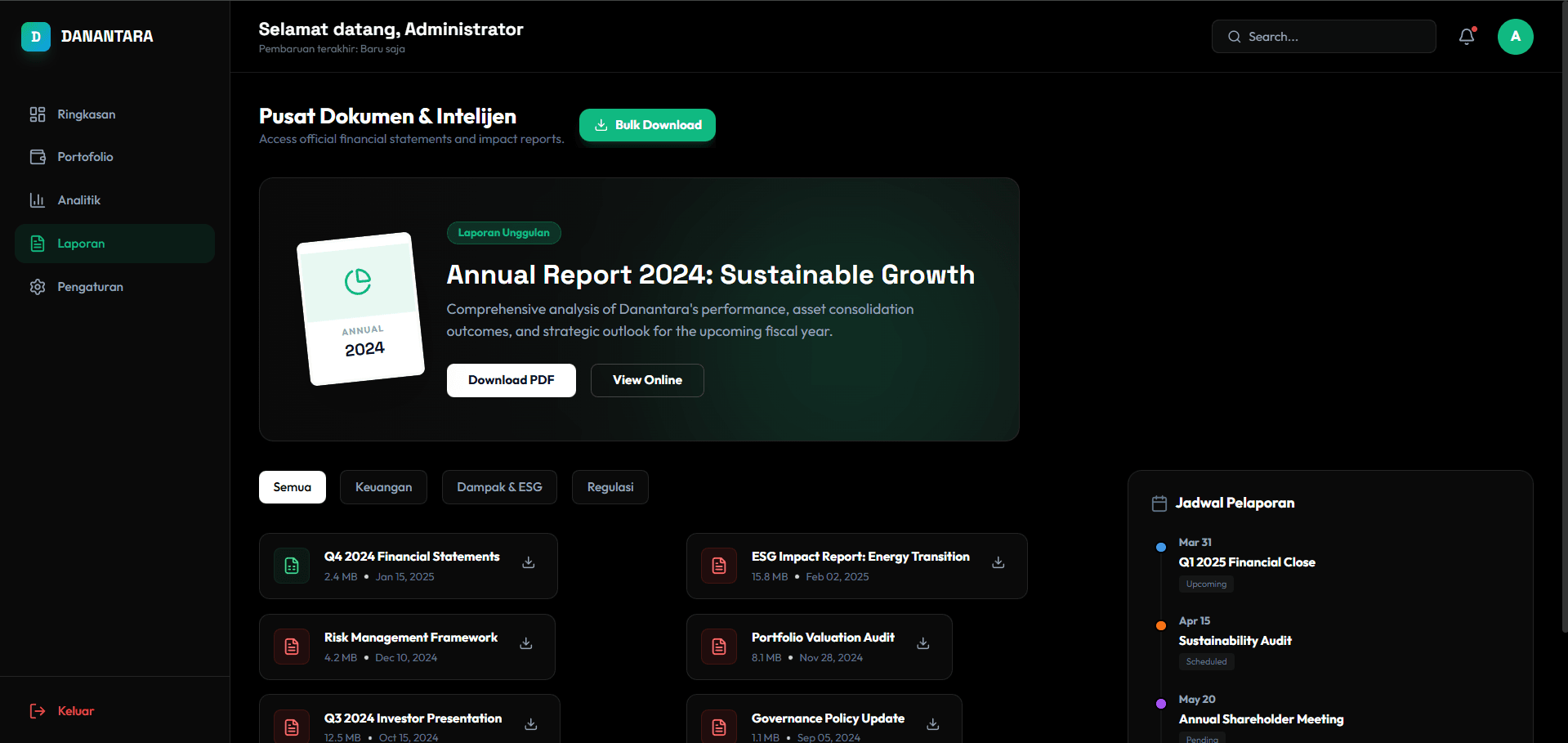Download the Portfolio Valuation Audit
Image resolution: width=1568 pixels, height=743 pixels.
(x=922, y=643)
